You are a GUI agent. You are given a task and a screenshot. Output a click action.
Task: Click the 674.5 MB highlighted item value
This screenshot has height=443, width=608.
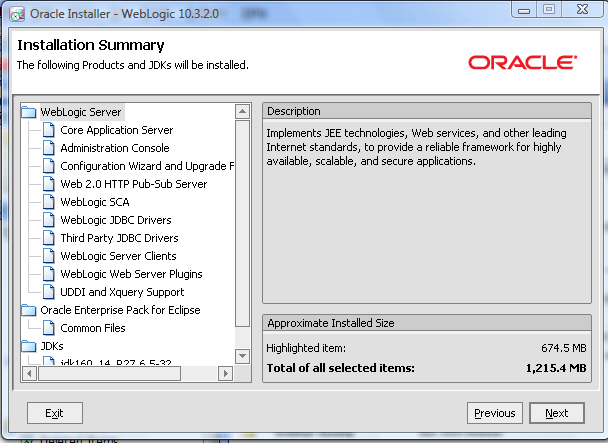click(x=564, y=348)
